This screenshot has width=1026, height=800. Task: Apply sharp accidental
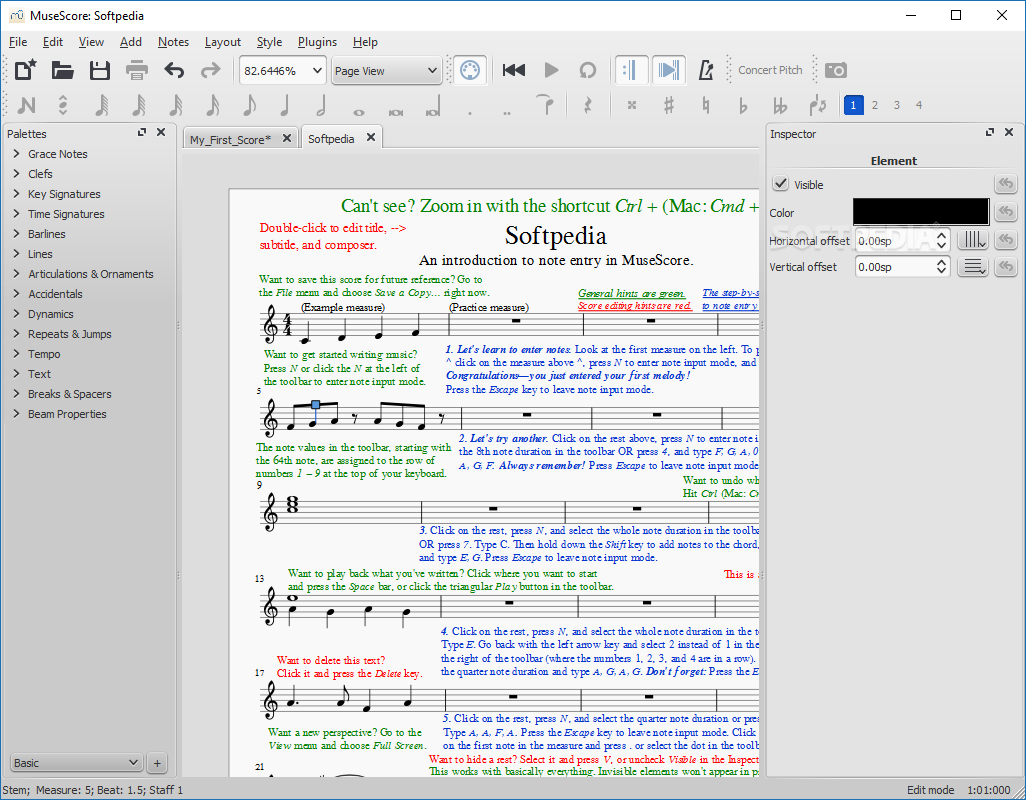pyautogui.click(x=668, y=105)
